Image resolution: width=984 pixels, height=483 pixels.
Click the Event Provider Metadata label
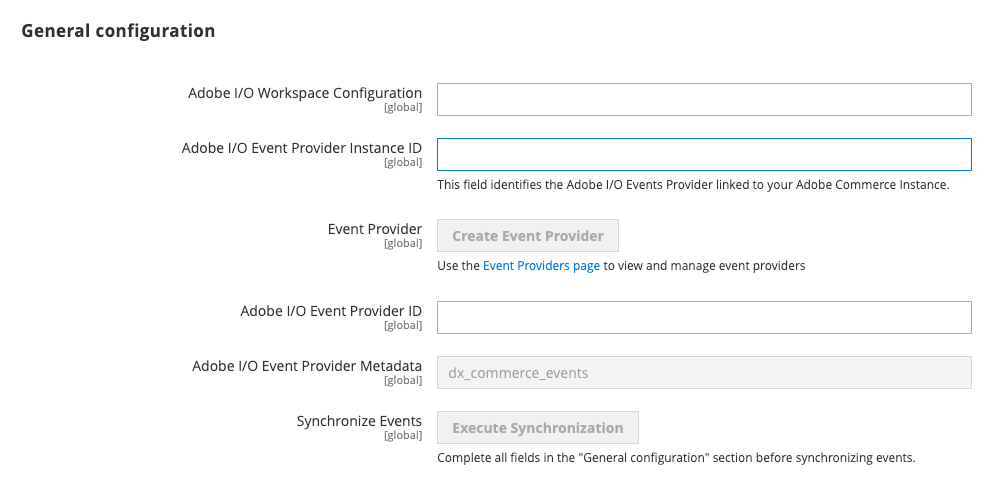[307, 366]
